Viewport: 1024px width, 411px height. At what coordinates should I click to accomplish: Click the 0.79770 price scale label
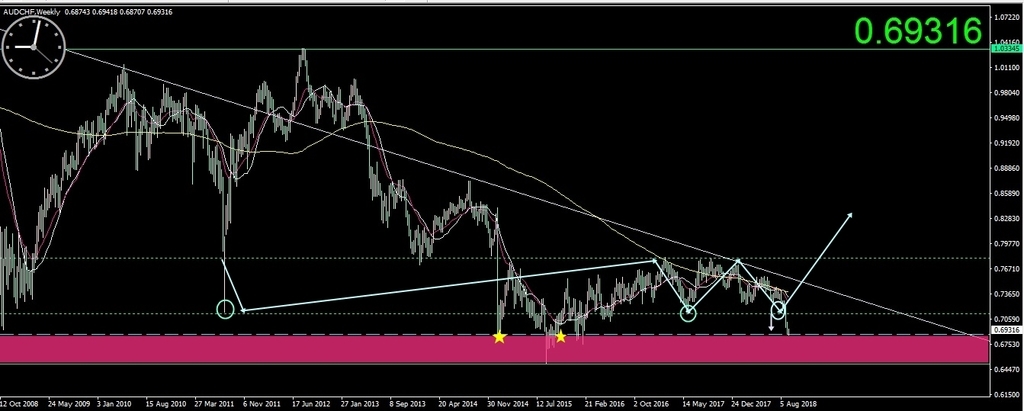pos(1006,244)
